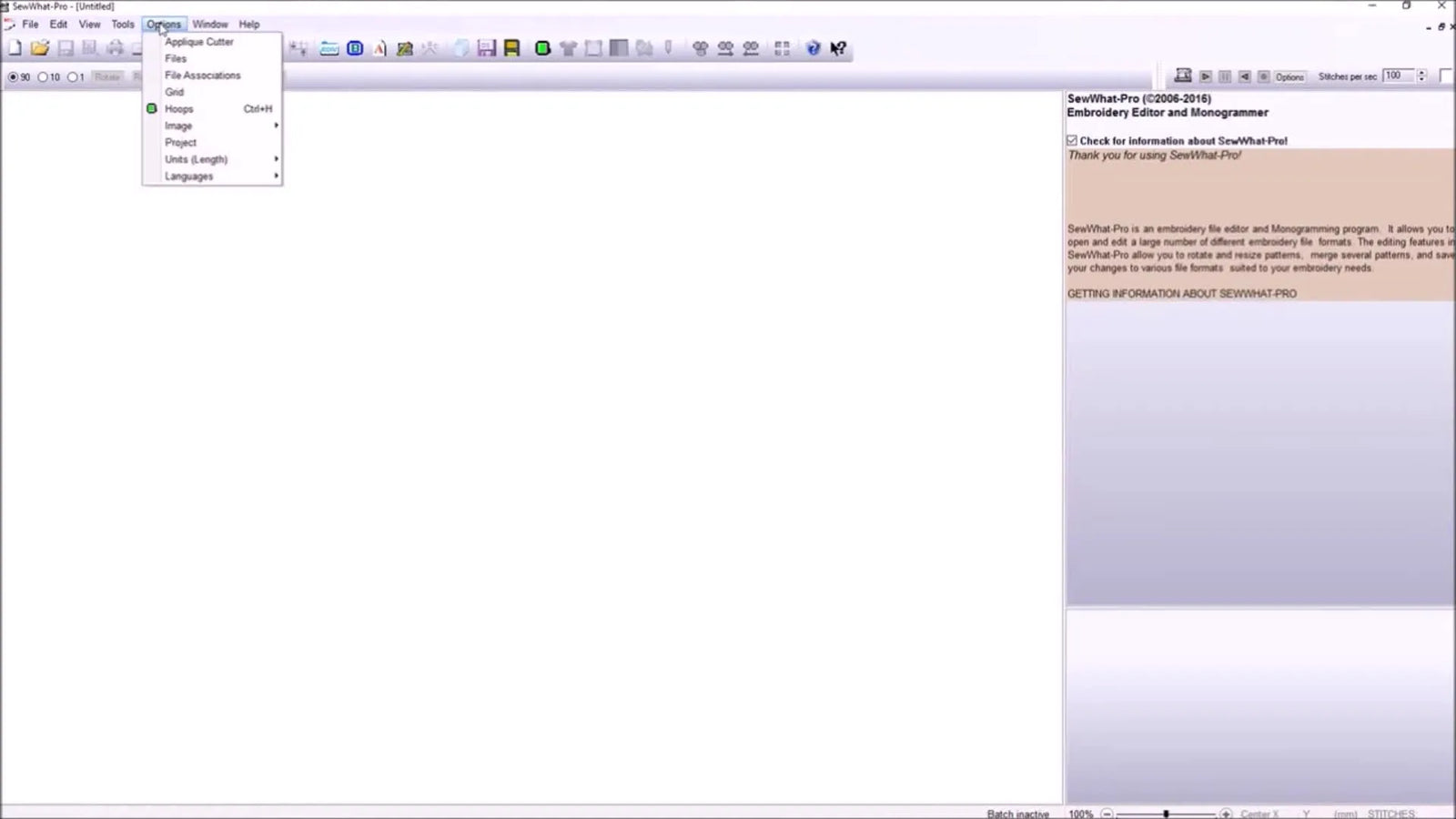Play the stitch simulation forward
Screen dimensions: 1456x819
(1206, 76)
